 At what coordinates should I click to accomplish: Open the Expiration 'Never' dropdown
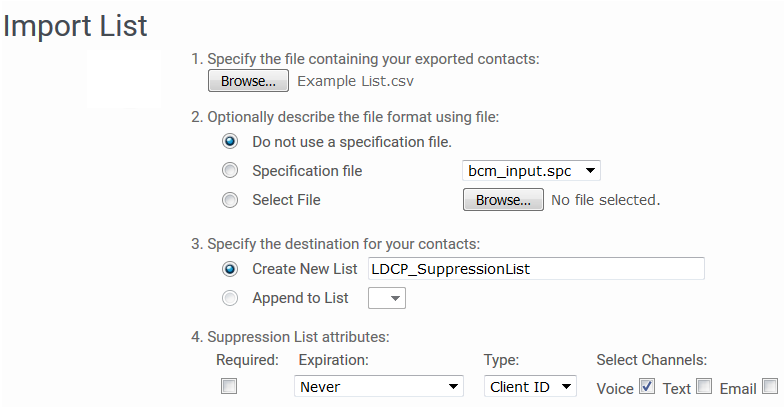click(x=378, y=386)
